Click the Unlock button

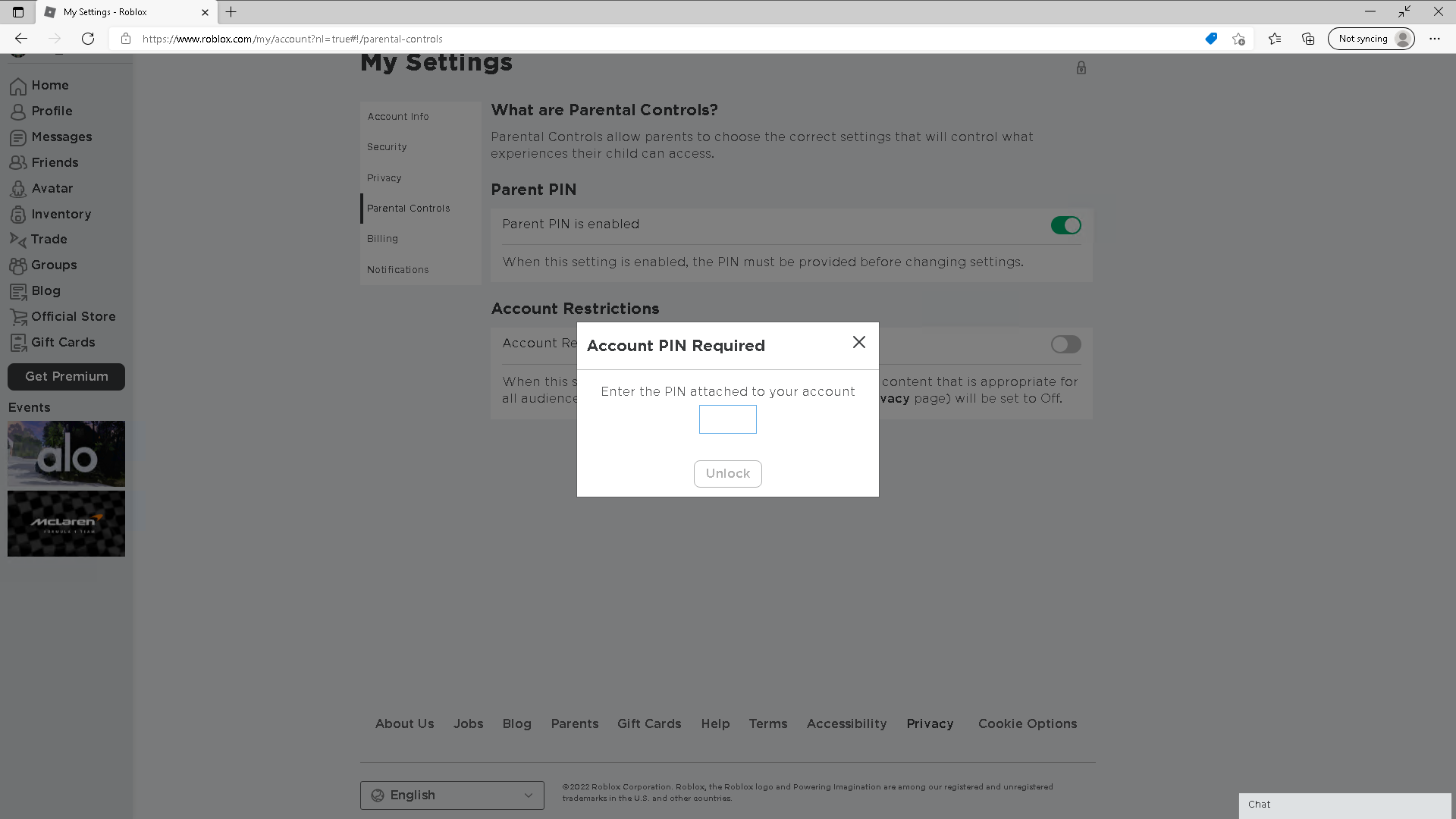(727, 474)
